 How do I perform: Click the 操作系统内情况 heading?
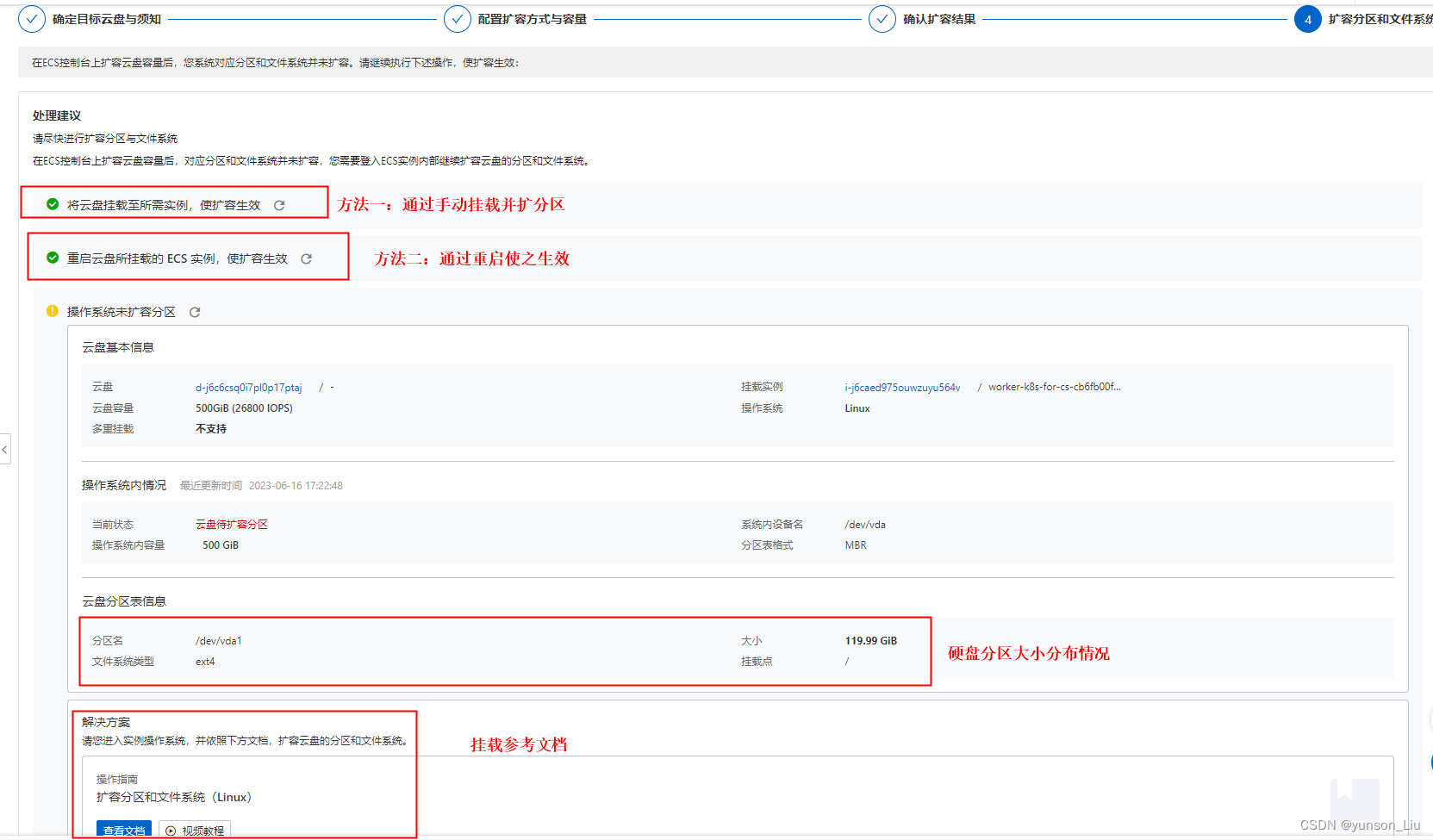point(124,485)
